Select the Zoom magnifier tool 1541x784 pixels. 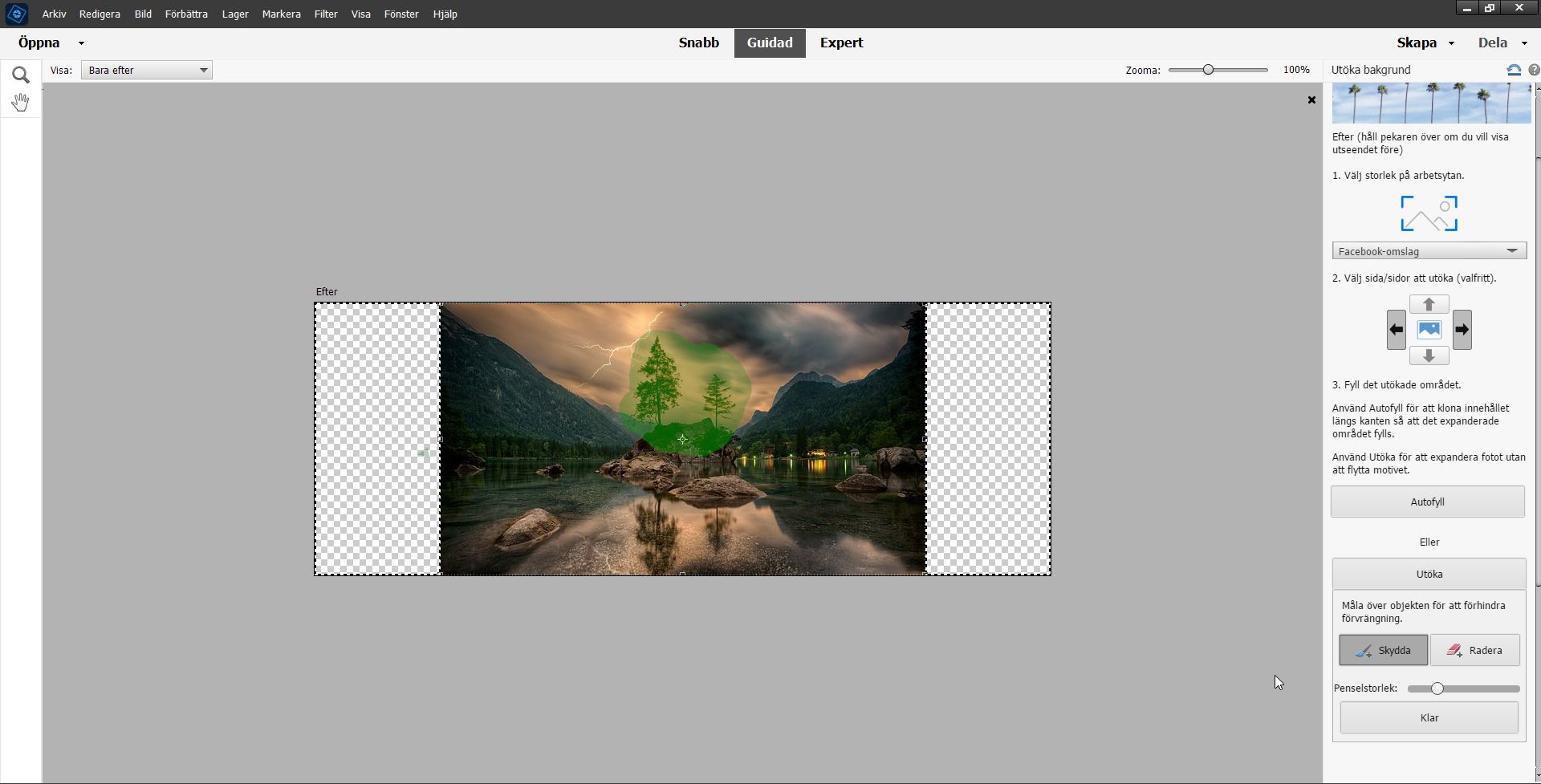coord(21,75)
